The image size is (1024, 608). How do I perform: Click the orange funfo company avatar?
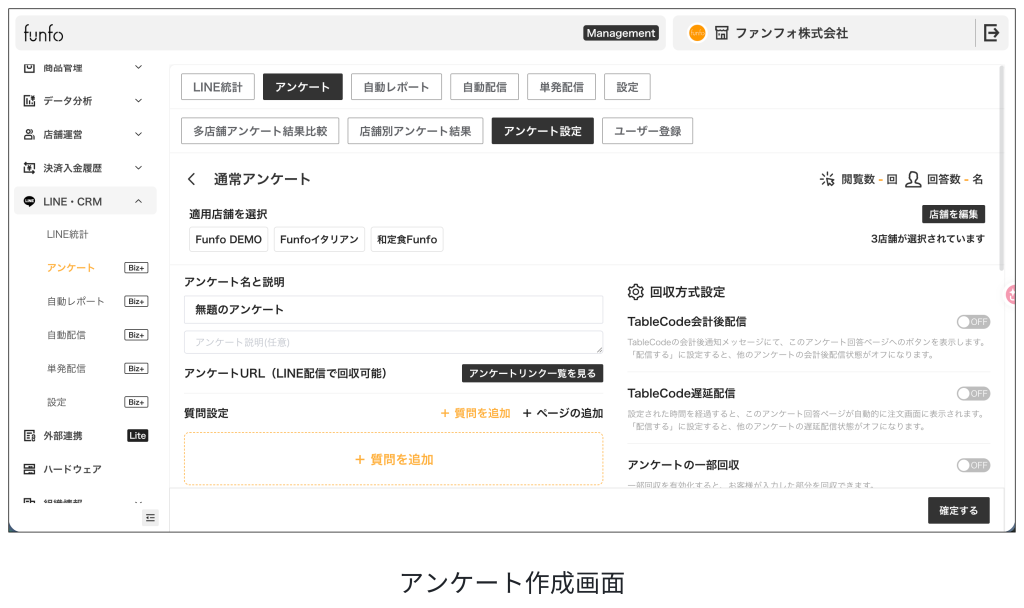click(x=697, y=33)
